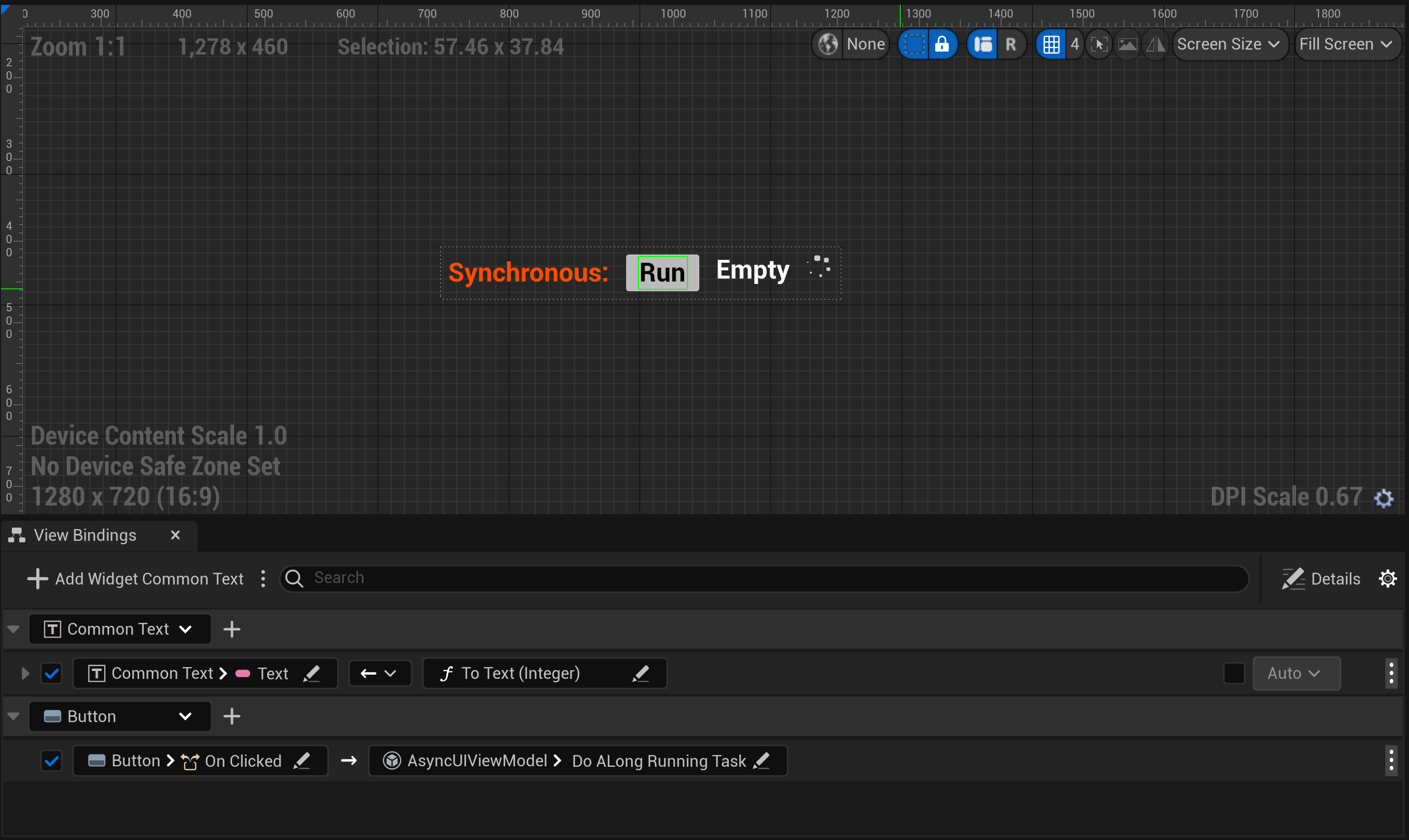This screenshot has width=1409, height=840.
Task: Open the Auto execution mode dropdown
Action: point(1296,673)
